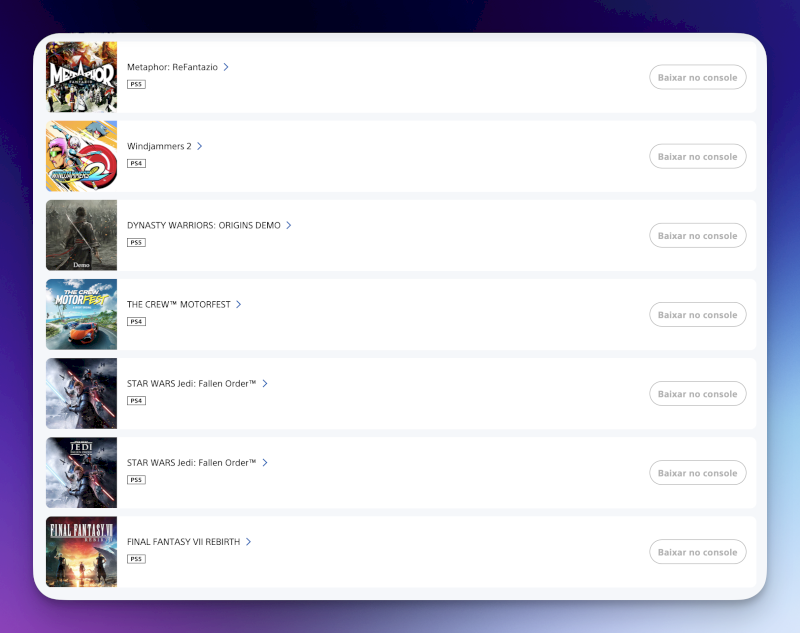Select the DYNASTY WARRIORS: ORIGINS DEMO title
Image resolution: width=800 pixels, height=633 pixels.
point(204,225)
